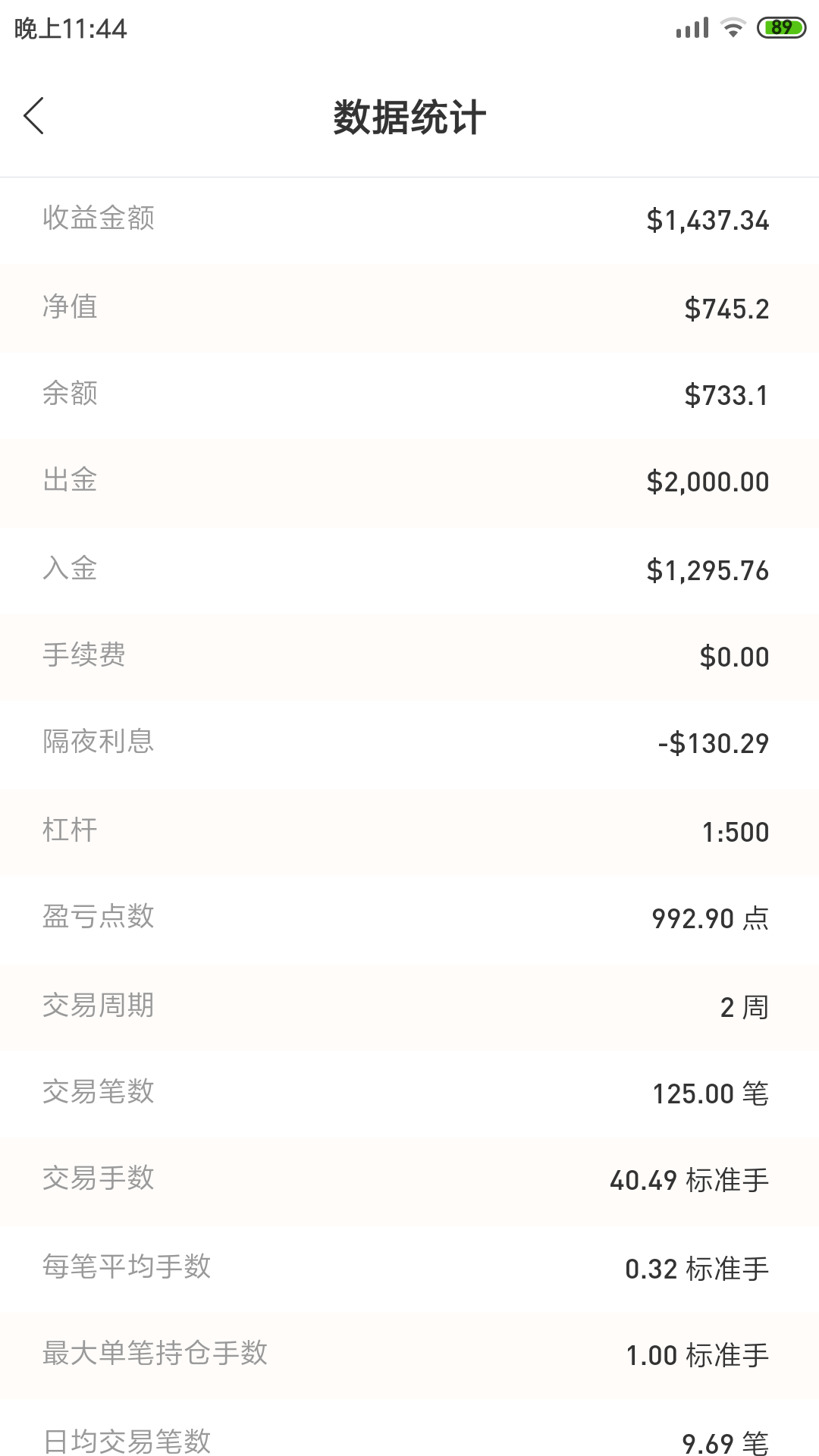Tap the 余额 row label
Viewport: 819px width, 1456px height.
70,394
